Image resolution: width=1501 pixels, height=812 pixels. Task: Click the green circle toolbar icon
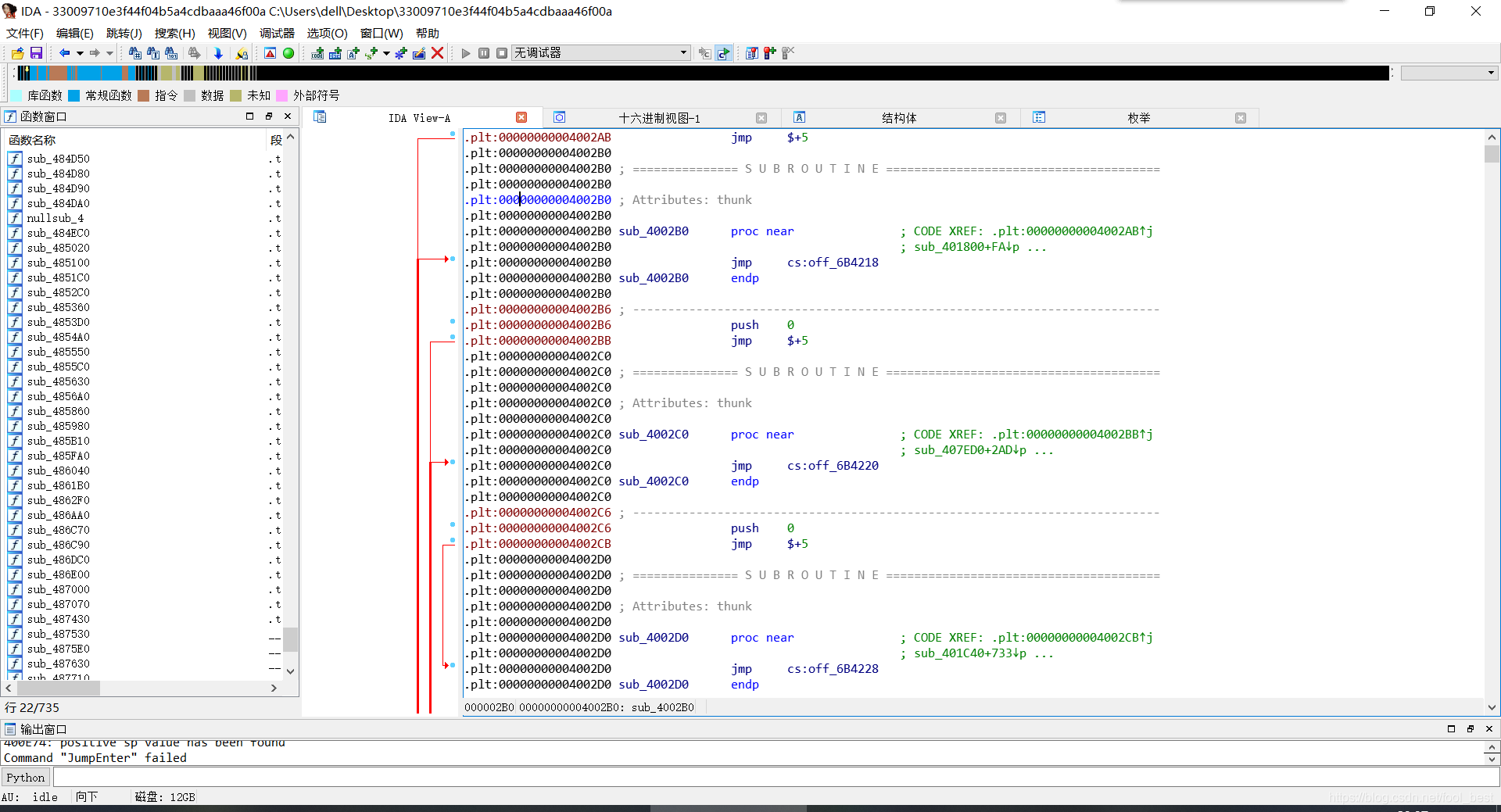(x=288, y=53)
